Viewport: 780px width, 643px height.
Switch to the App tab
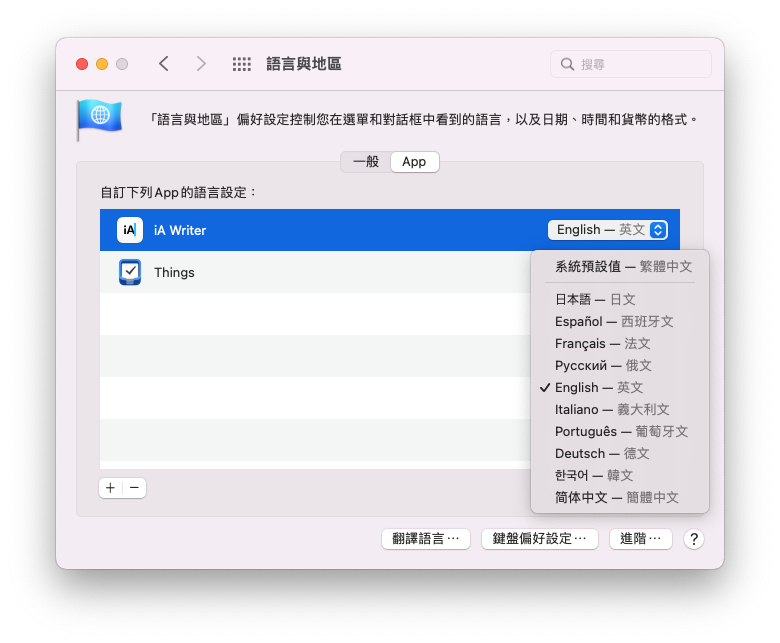[414, 162]
